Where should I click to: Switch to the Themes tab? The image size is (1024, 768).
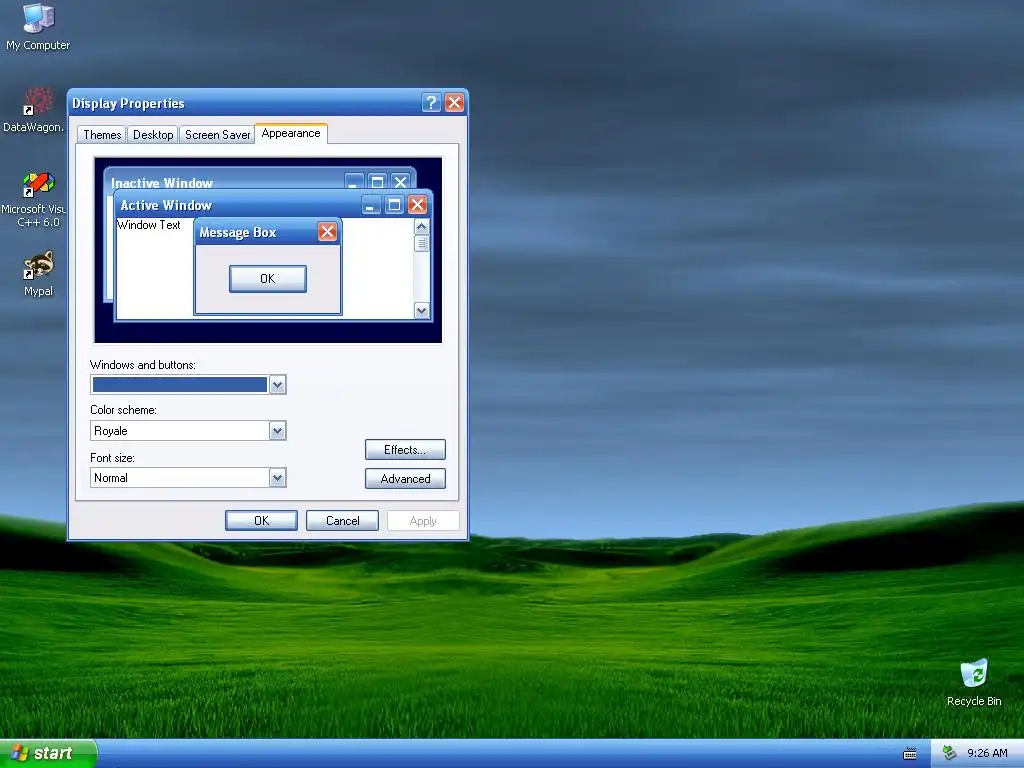pos(102,135)
